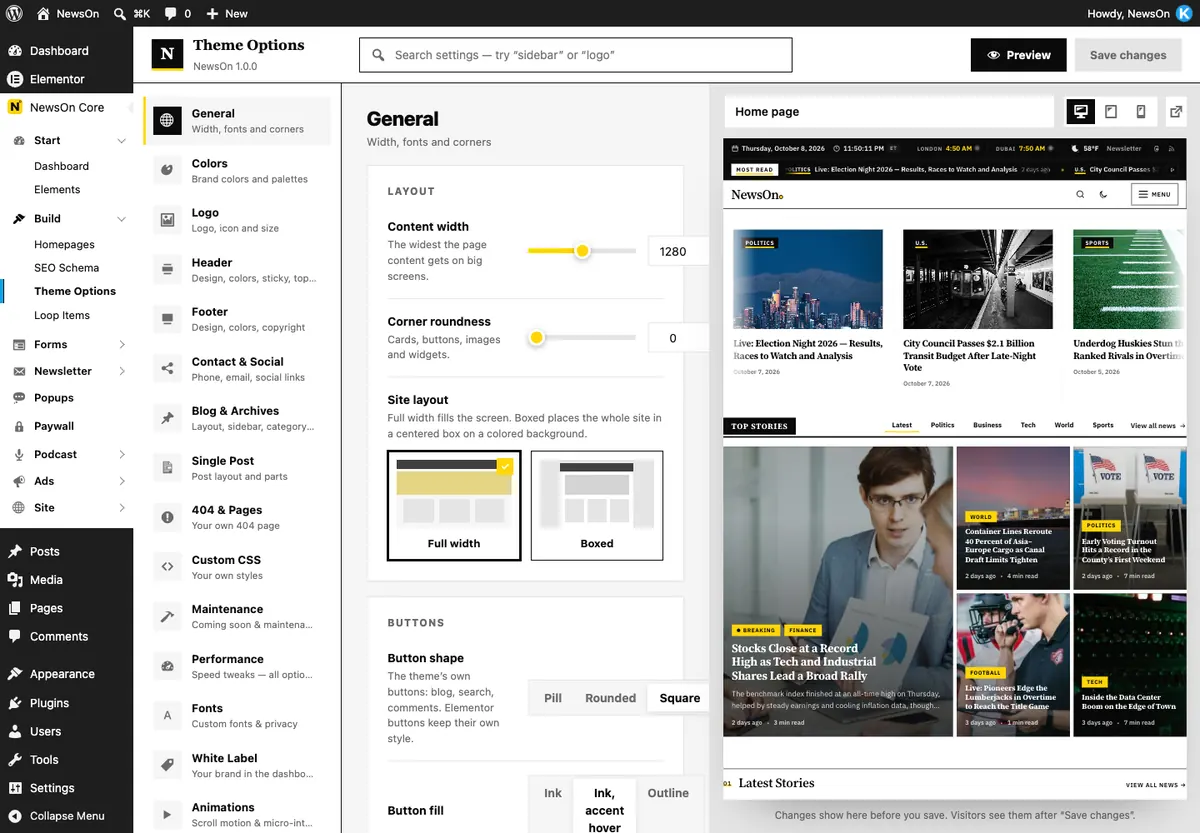The image size is (1200, 833).
Task: Click the Blog & Archives pin icon
Action: (x=167, y=418)
